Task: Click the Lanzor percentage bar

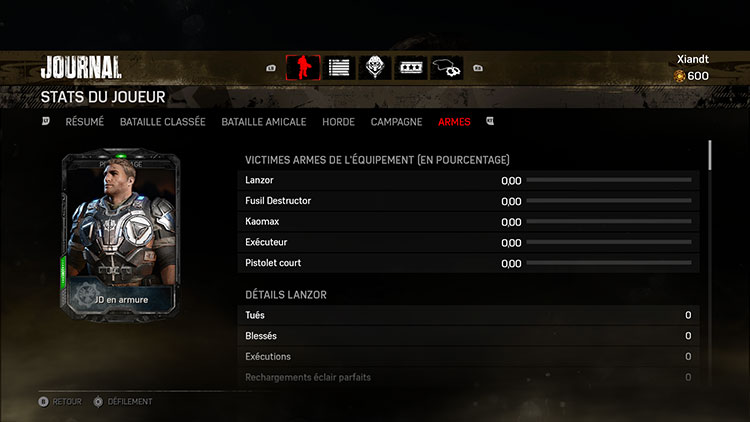Action: click(x=609, y=180)
